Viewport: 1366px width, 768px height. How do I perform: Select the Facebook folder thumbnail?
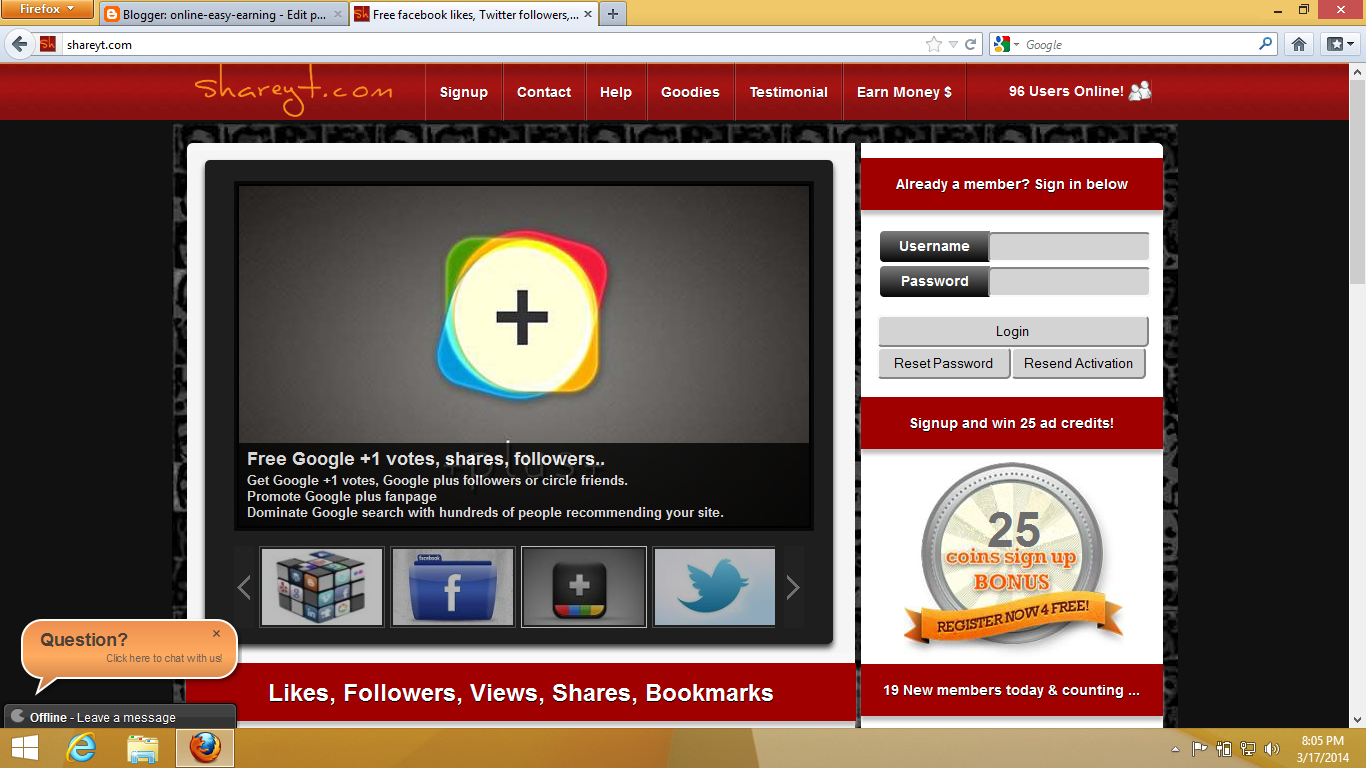453,587
